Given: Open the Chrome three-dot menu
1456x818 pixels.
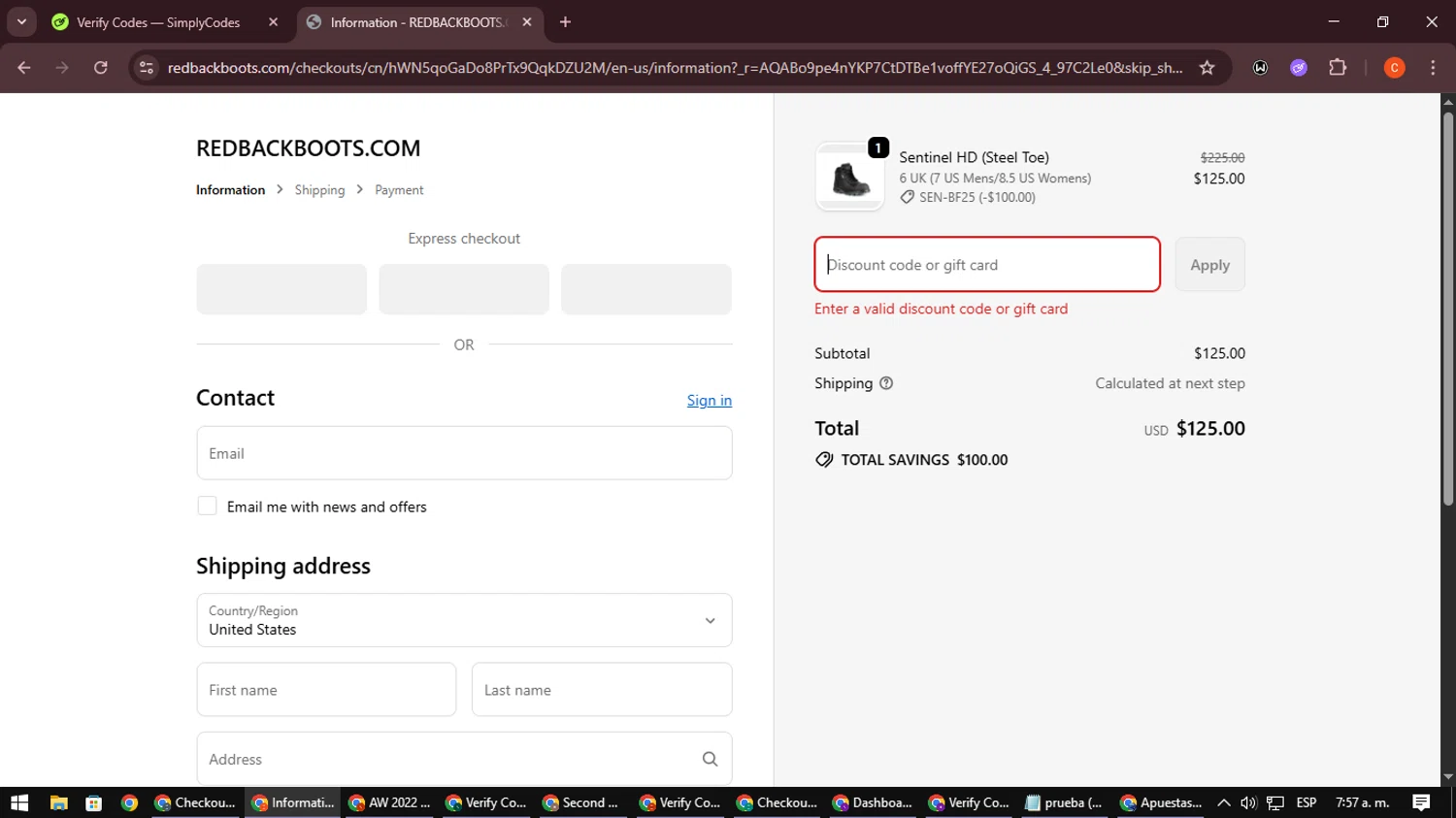Looking at the screenshot, I should pos(1433,68).
